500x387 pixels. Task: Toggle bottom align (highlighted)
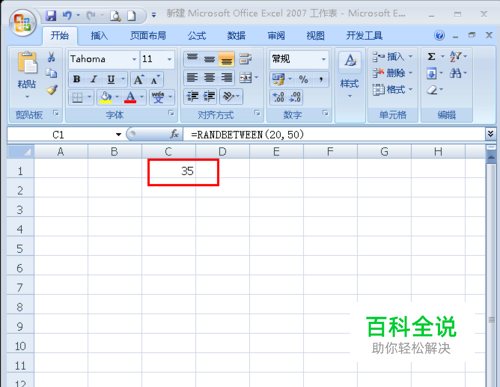click(x=227, y=59)
